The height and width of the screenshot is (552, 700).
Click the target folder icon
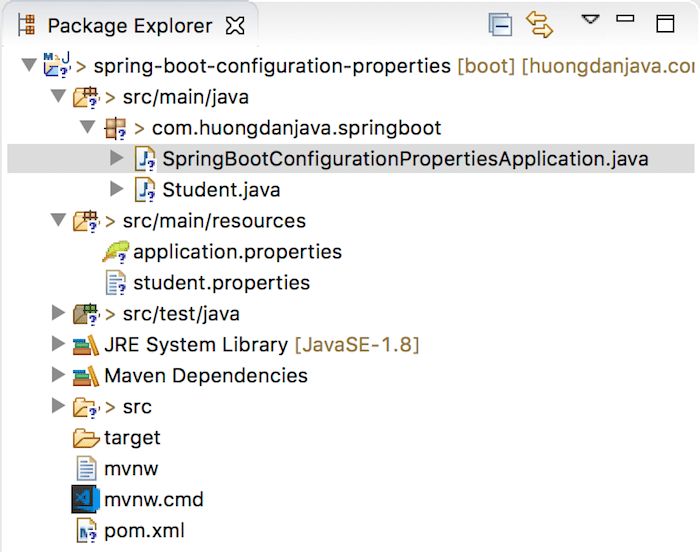point(86,438)
